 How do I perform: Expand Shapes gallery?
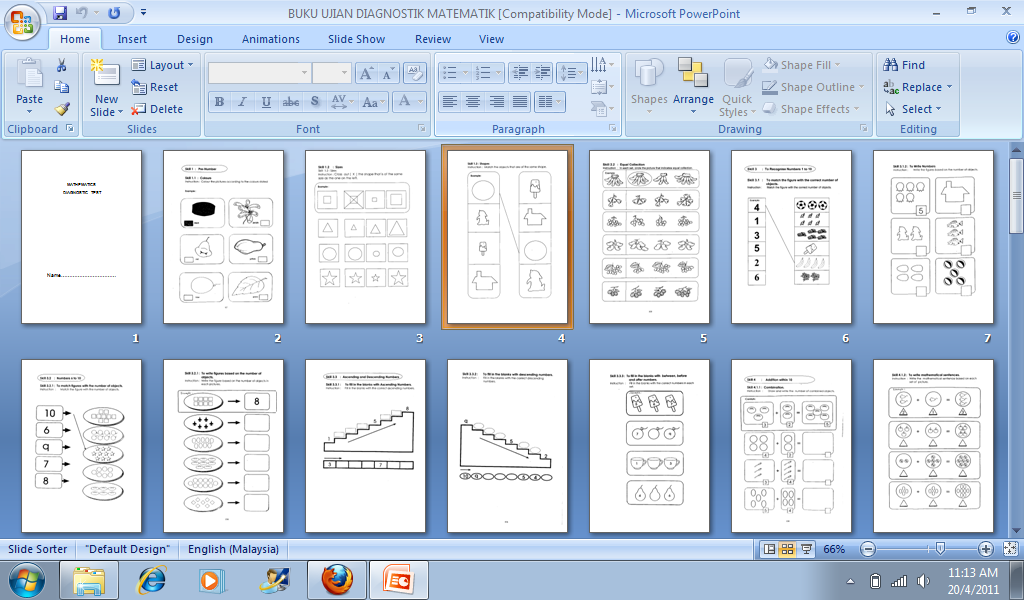pos(648,86)
